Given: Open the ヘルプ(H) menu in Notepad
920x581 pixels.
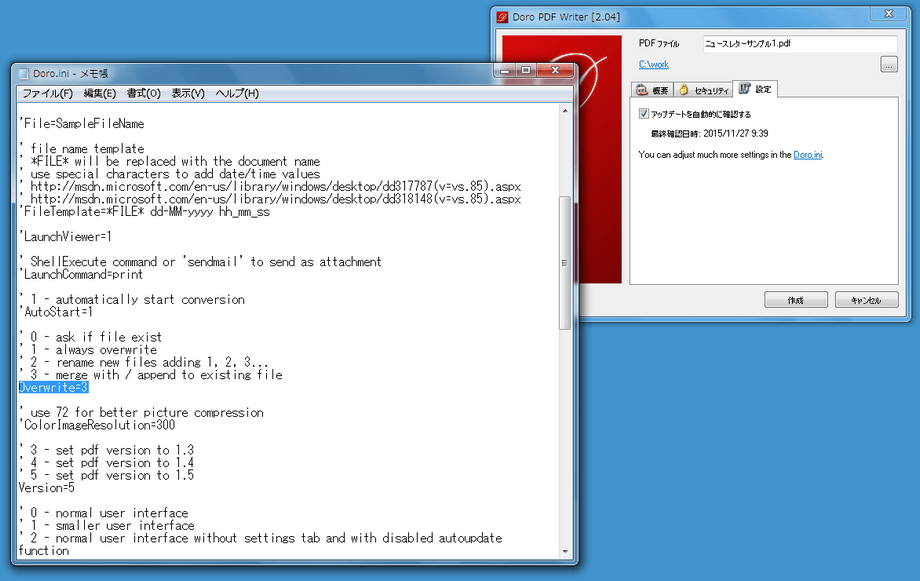Looking at the screenshot, I should pyautogui.click(x=237, y=93).
